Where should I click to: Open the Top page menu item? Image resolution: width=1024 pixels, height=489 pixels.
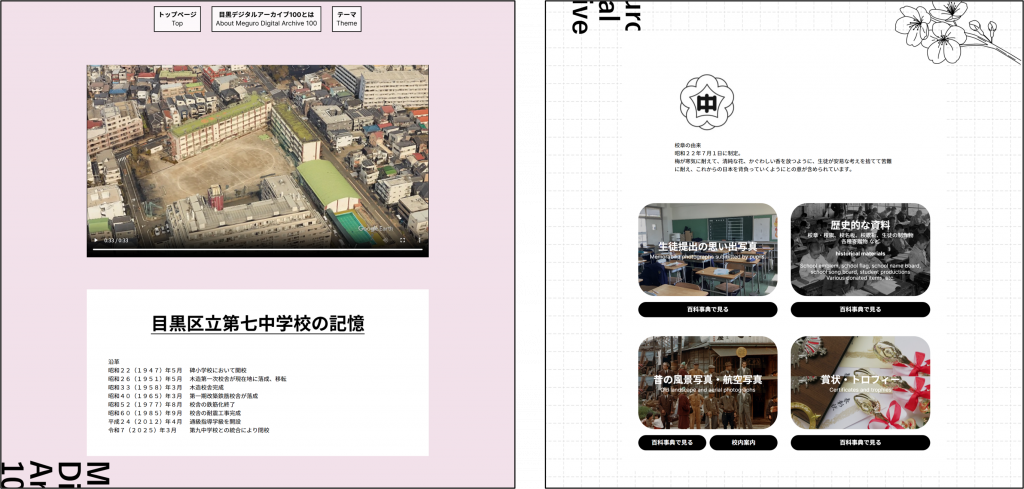point(177,19)
